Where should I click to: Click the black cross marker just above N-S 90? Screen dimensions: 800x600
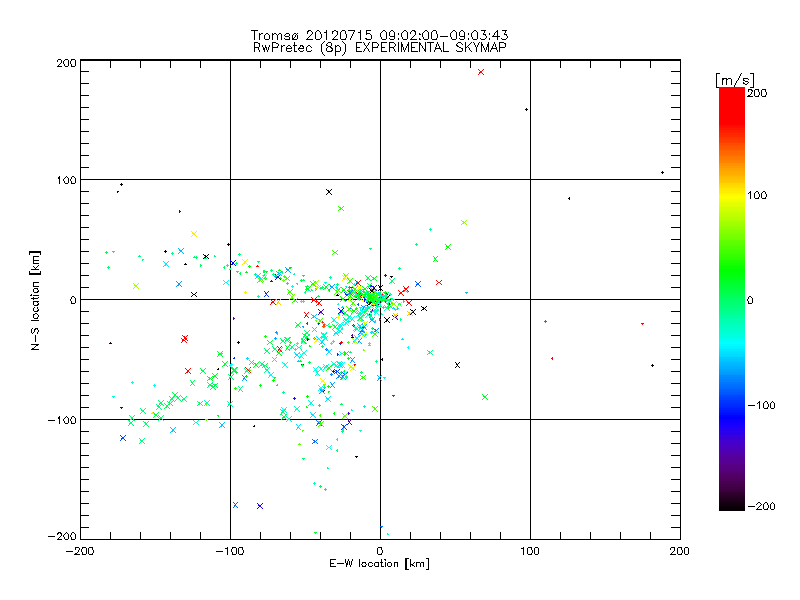tap(329, 192)
